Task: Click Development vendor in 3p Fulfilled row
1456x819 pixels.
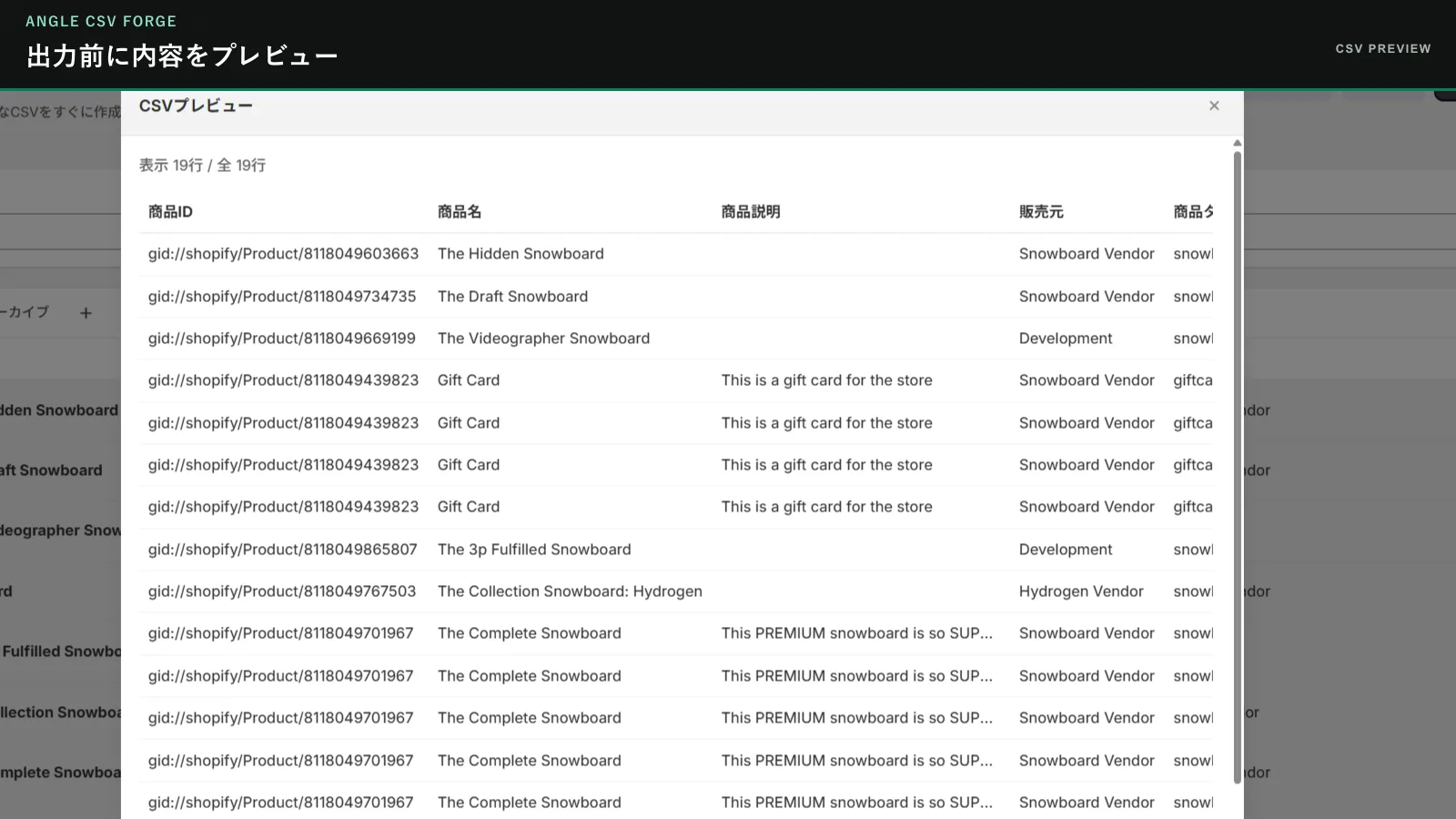Action: point(1066,550)
